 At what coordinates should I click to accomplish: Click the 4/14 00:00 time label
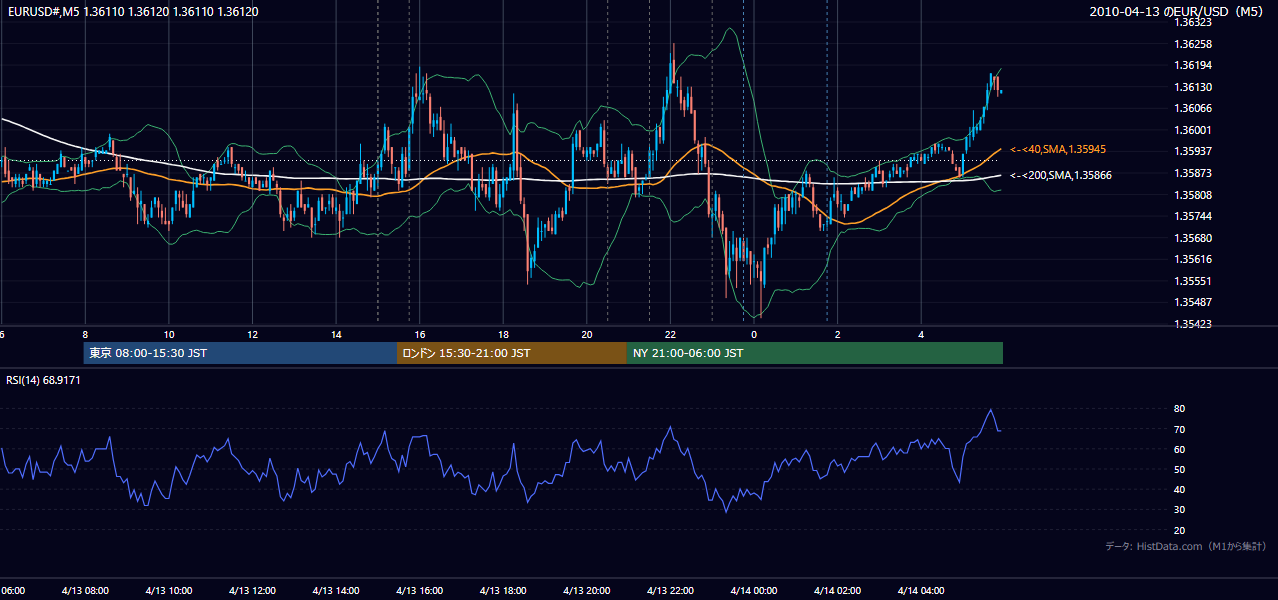click(x=754, y=590)
